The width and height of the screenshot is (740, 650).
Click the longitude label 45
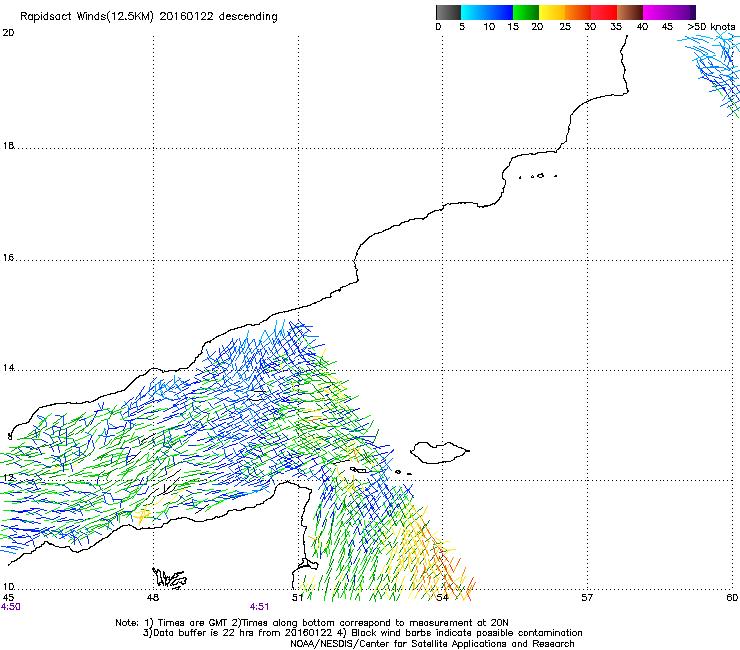[x=8, y=598]
